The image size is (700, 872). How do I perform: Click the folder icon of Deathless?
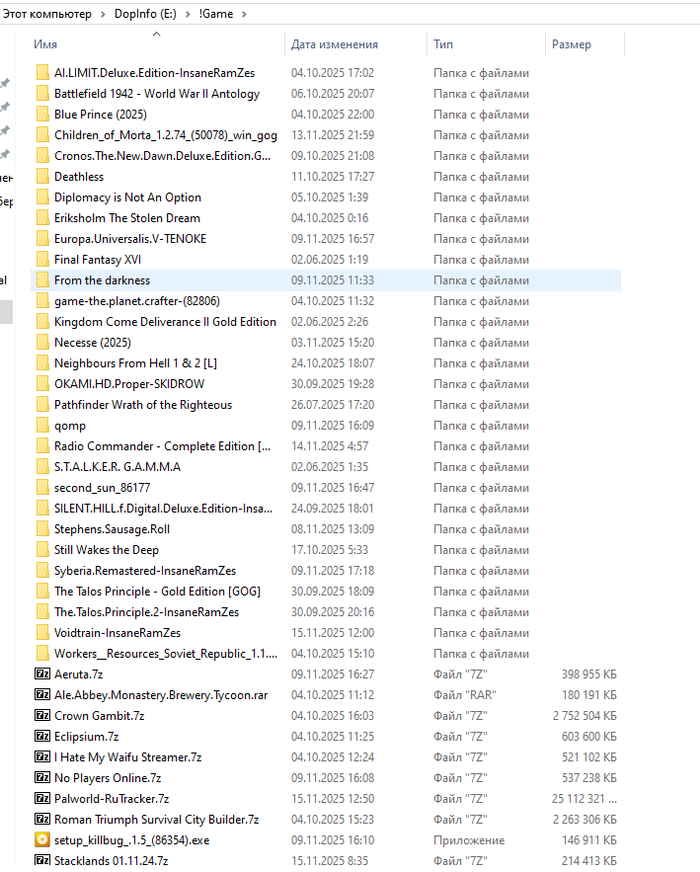(x=42, y=176)
